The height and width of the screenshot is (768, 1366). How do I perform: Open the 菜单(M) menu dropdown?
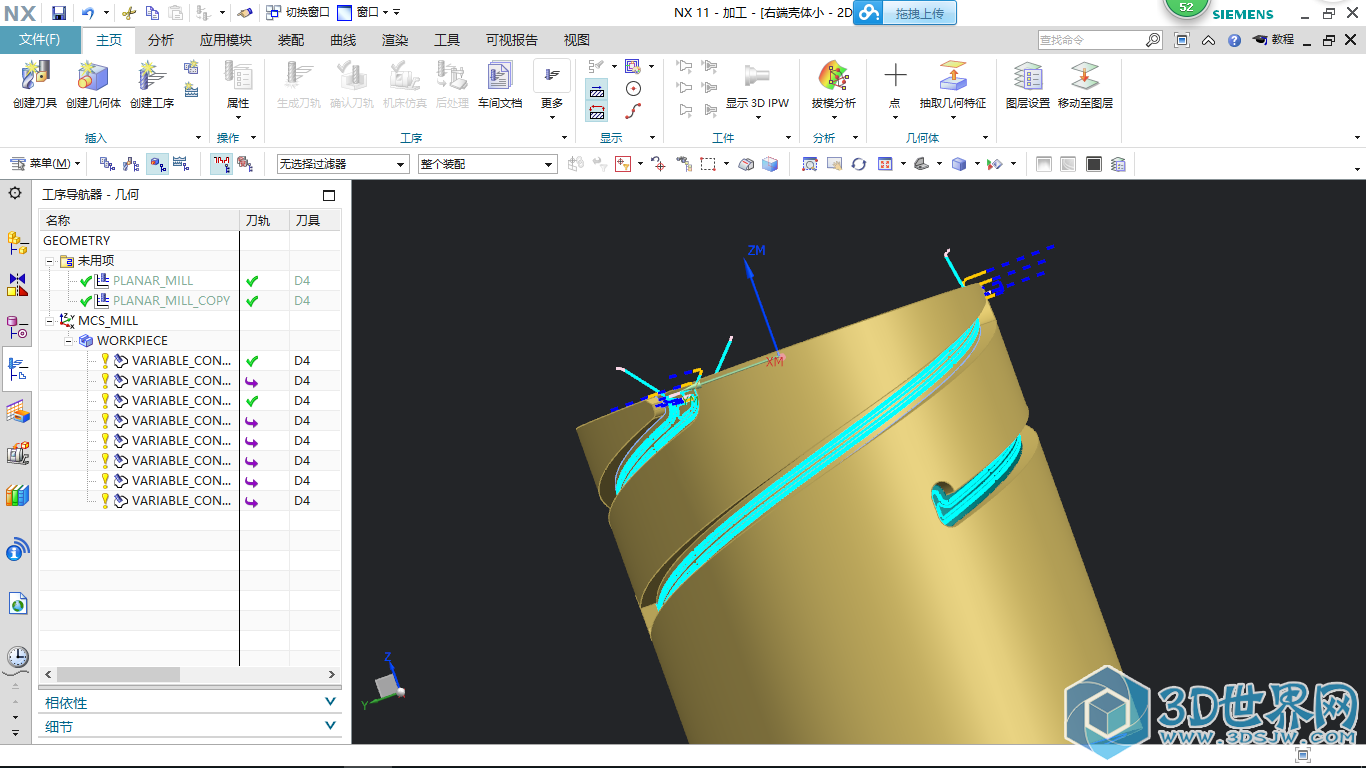45,164
